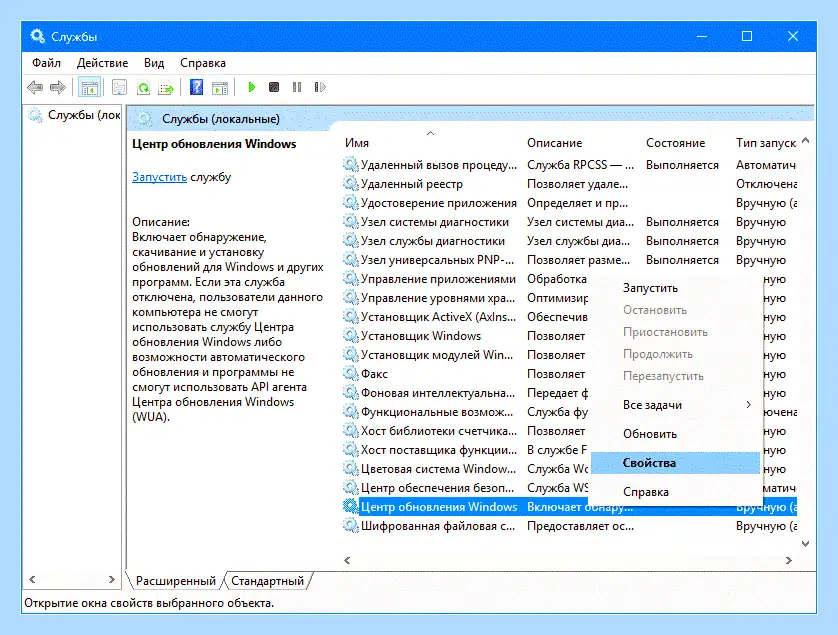Click the show/hide action pane icon
838x635 pixels.
220,87
